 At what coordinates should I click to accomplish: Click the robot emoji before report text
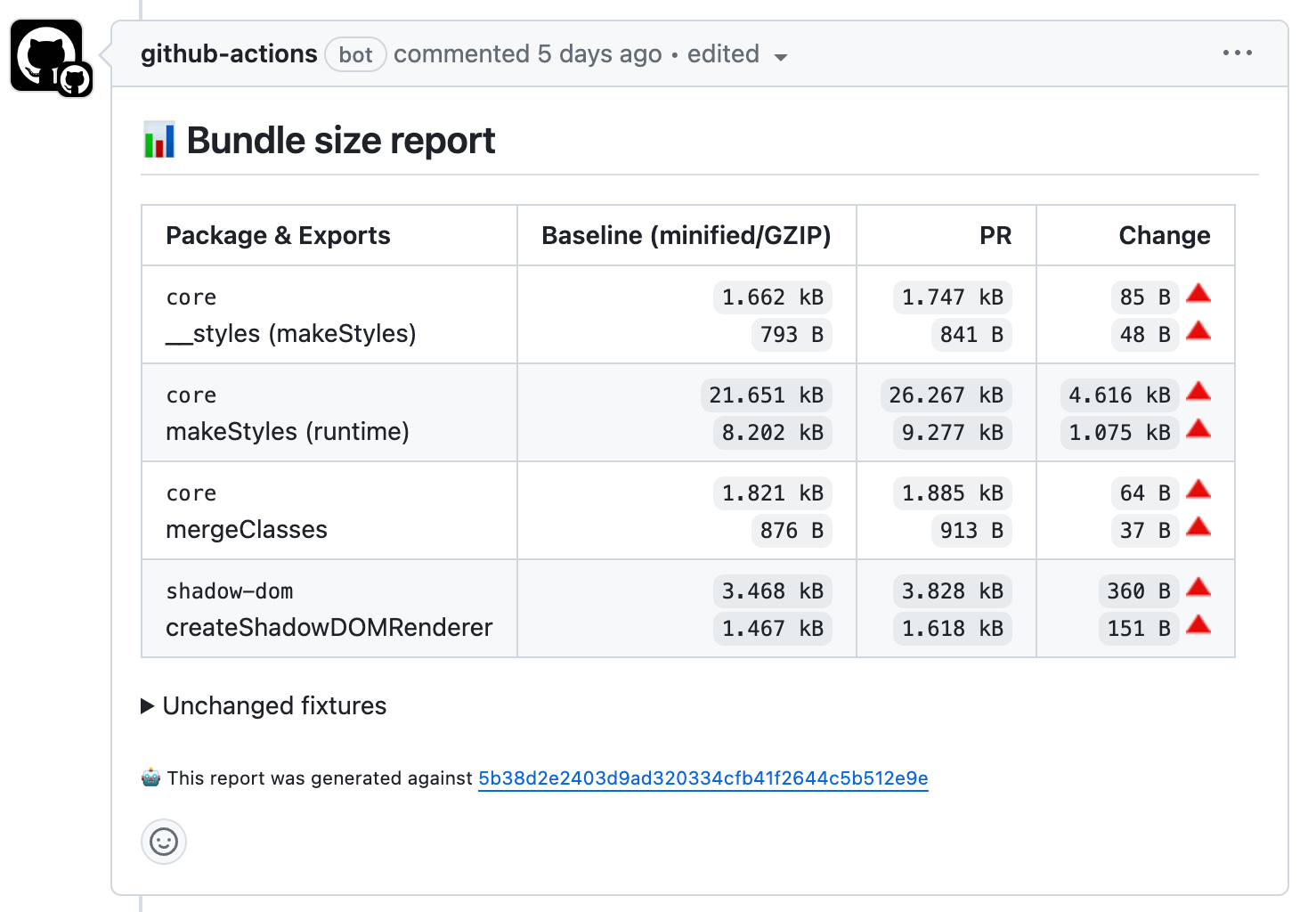(x=151, y=778)
